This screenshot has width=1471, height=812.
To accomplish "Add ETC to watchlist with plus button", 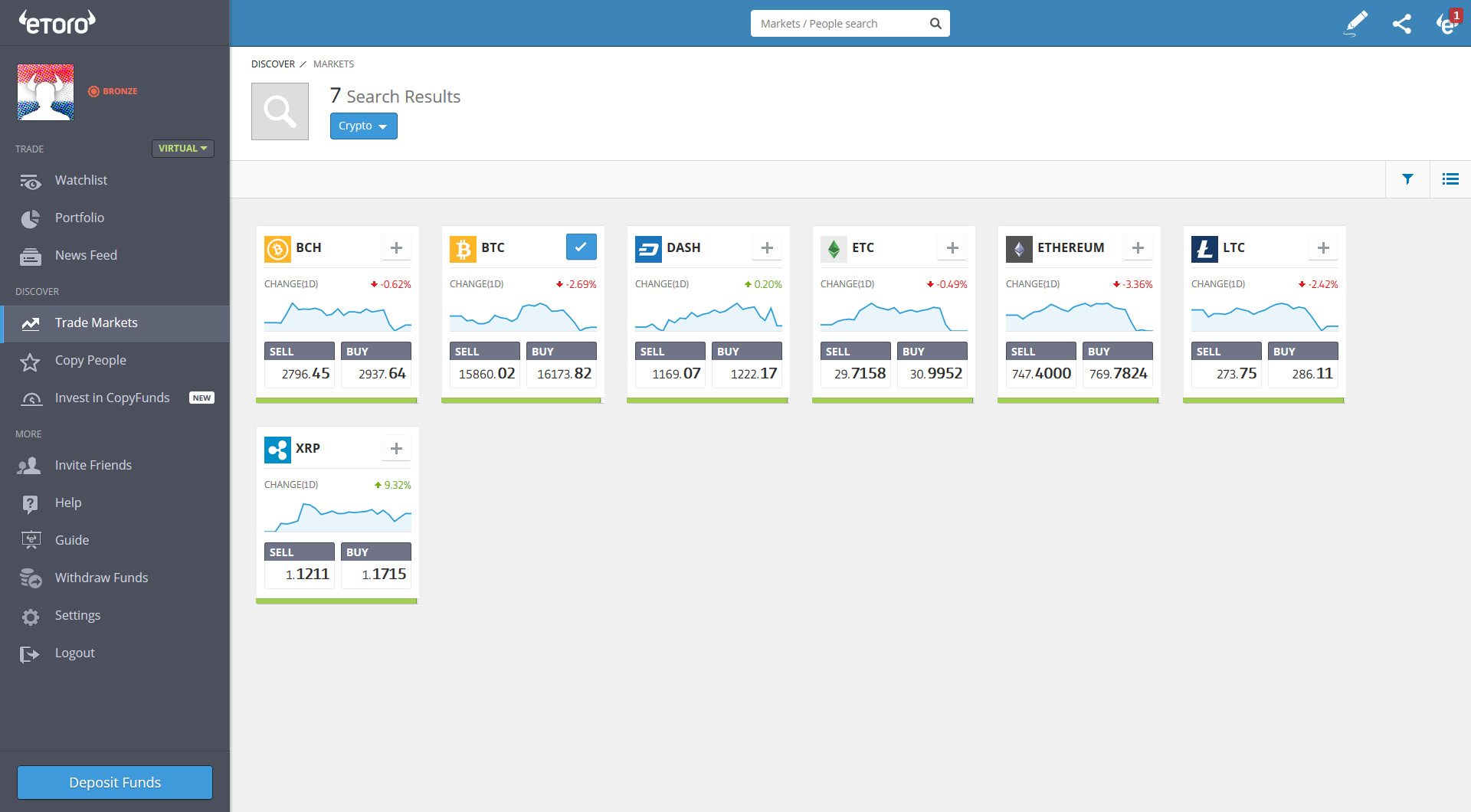I will coord(952,247).
